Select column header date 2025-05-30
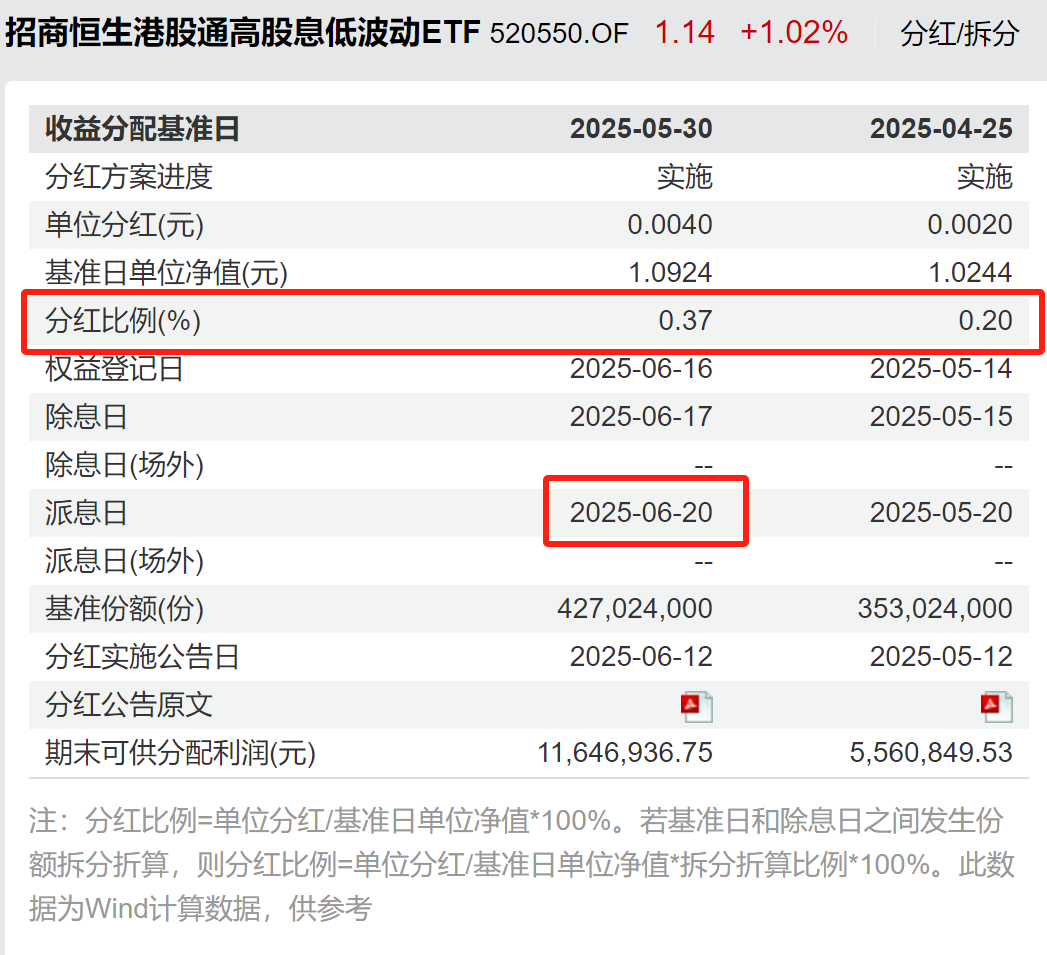This screenshot has width=1047, height=955. (x=641, y=129)
